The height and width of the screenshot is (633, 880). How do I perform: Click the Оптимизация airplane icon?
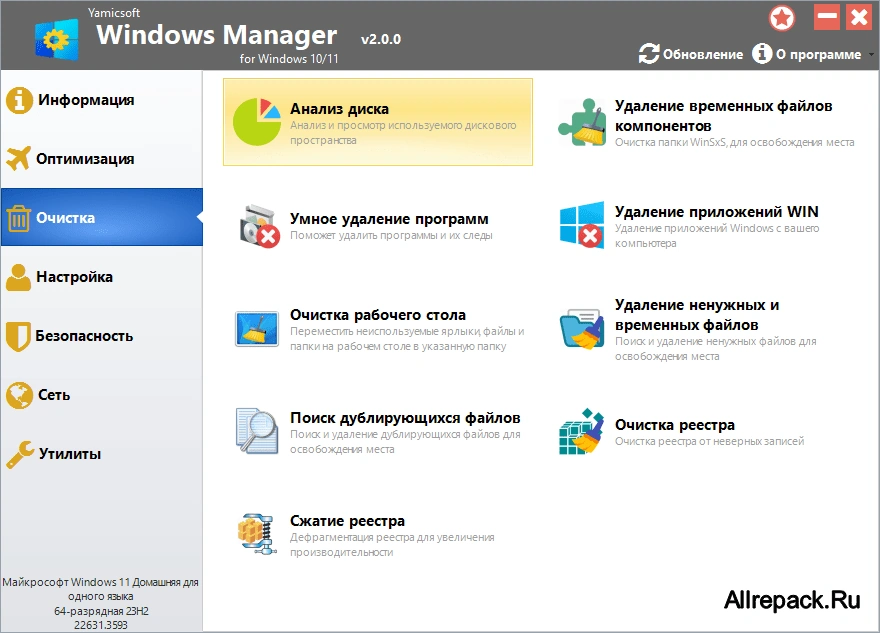[x=19, y=158]
